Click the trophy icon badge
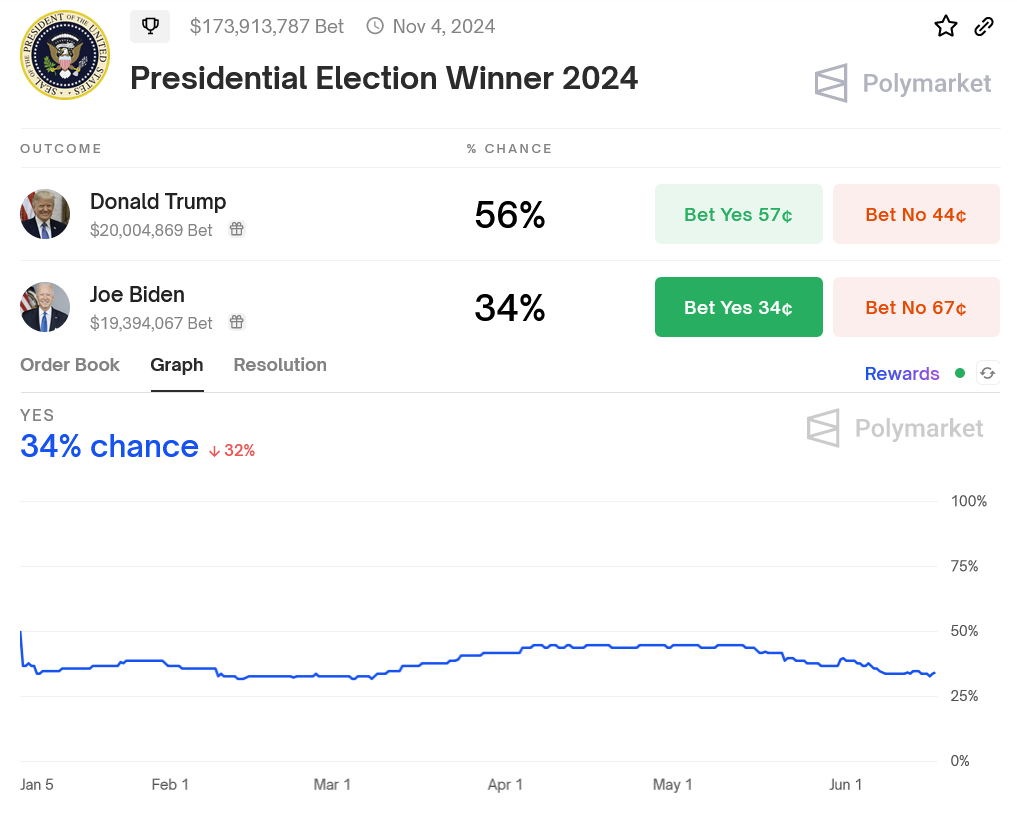Viewport: 1017px width, 815px height. click(150, 26)
